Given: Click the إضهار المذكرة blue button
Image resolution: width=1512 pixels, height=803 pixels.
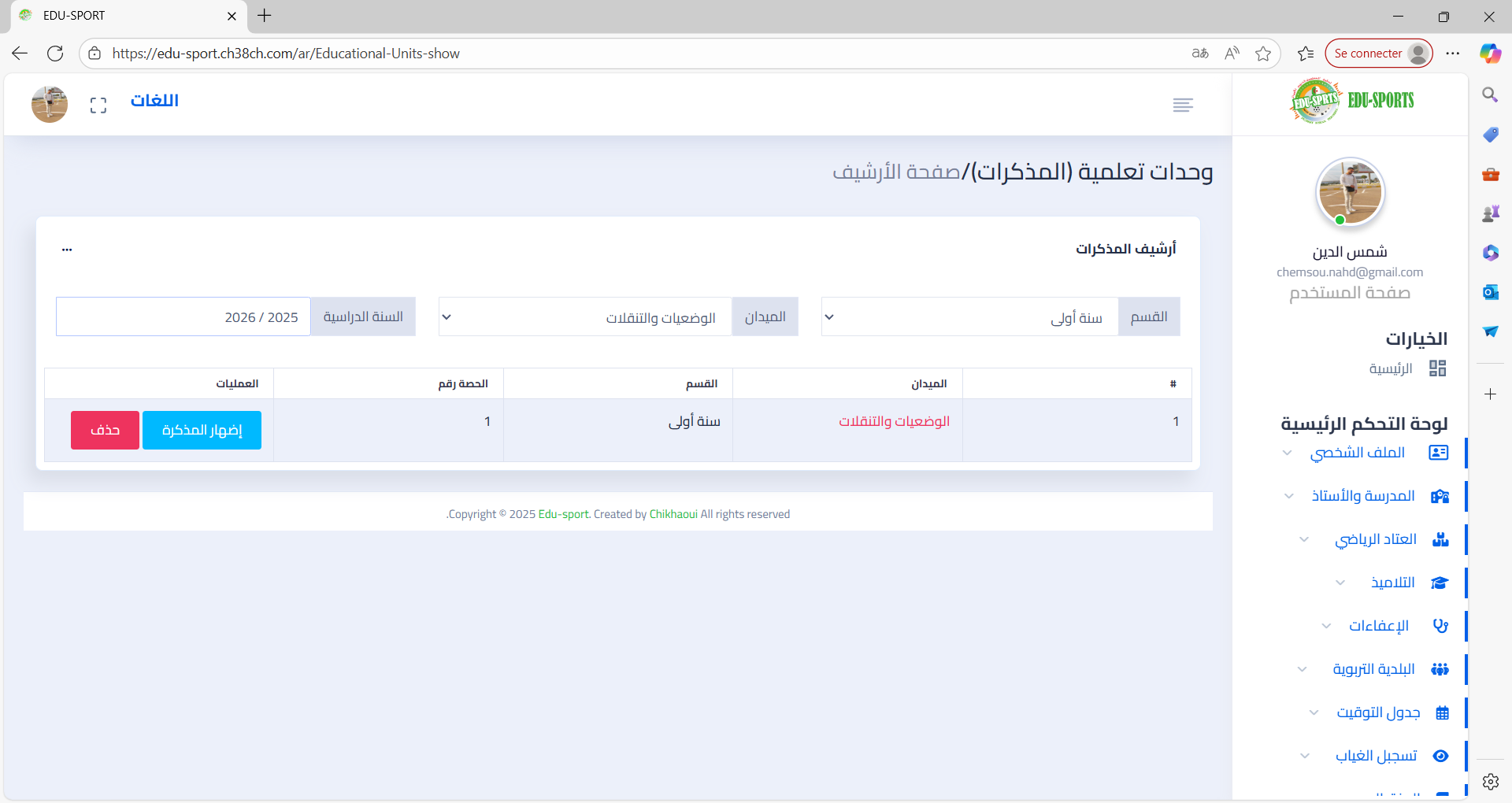Looking at the screenshot, I should pyautogui.click(x=202, y=430).
